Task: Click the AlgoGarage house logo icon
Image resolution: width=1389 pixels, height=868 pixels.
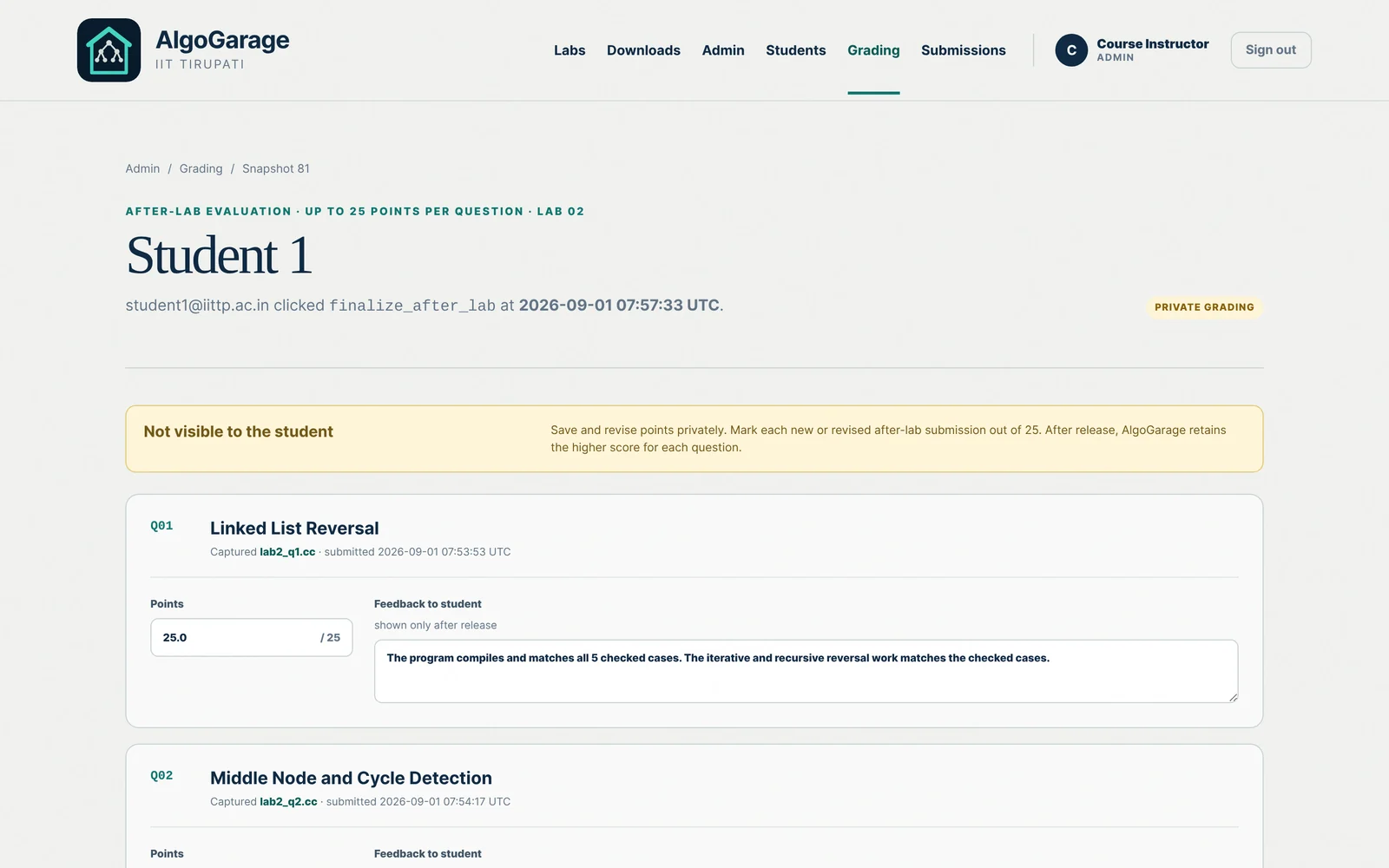Action: coord(109,50)
